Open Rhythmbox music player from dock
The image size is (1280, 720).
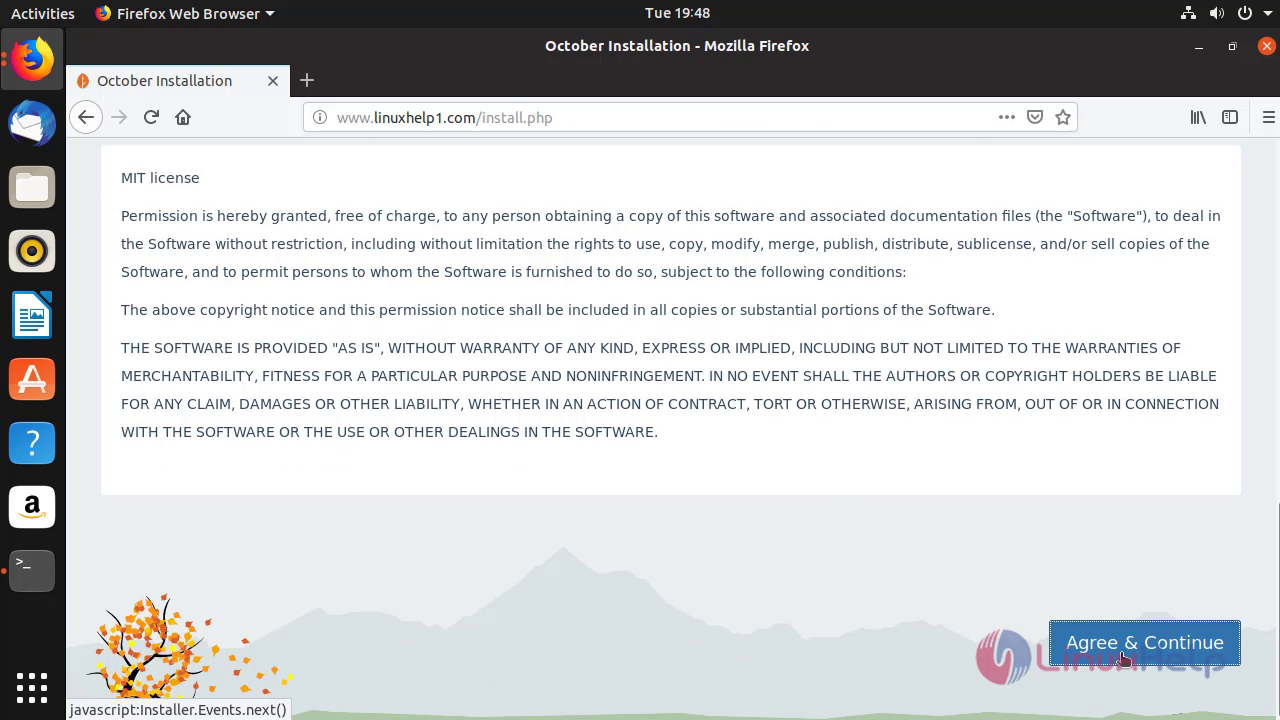[32, 252]
